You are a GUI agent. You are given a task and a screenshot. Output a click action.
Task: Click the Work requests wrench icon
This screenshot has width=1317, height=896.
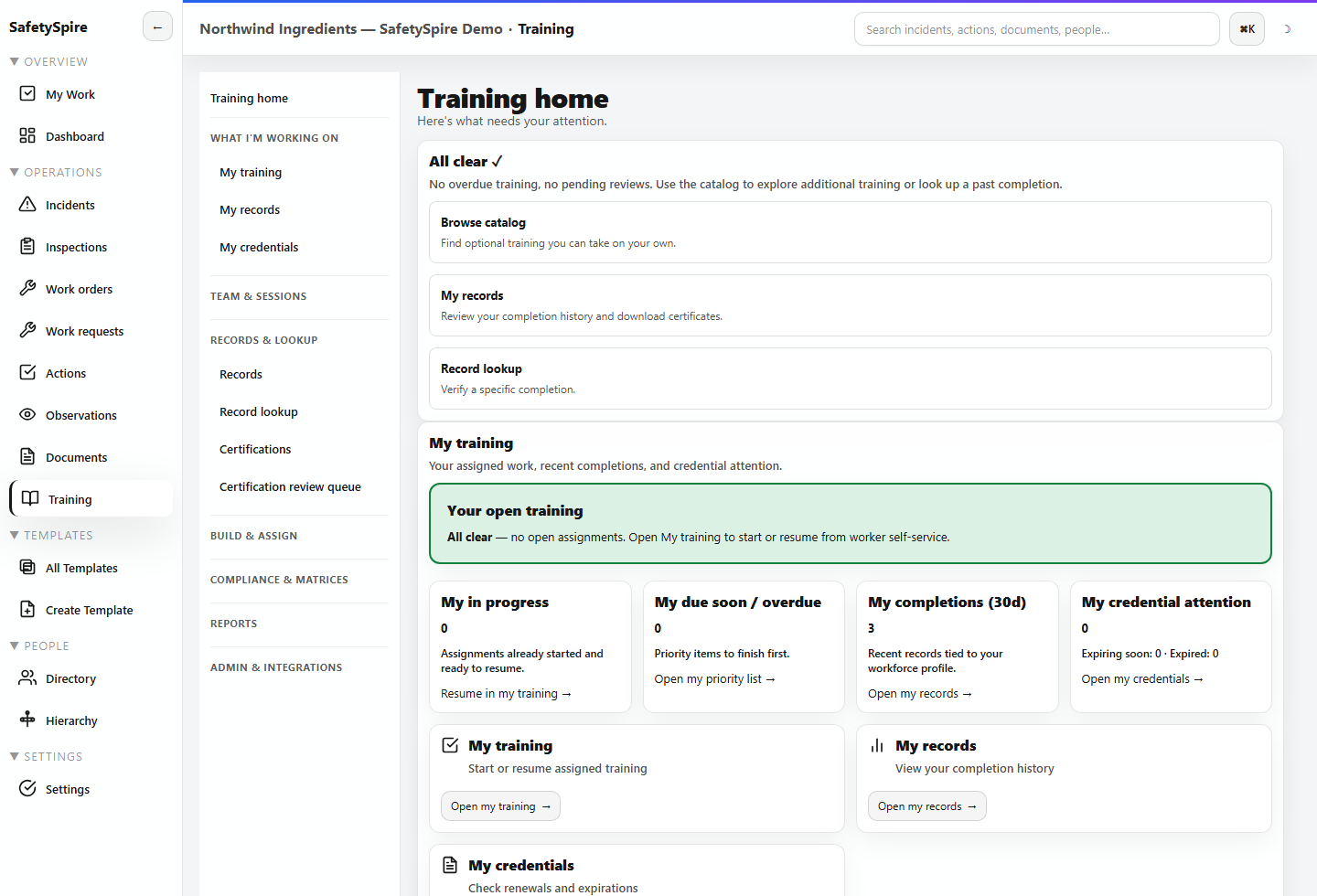point(27,330)
